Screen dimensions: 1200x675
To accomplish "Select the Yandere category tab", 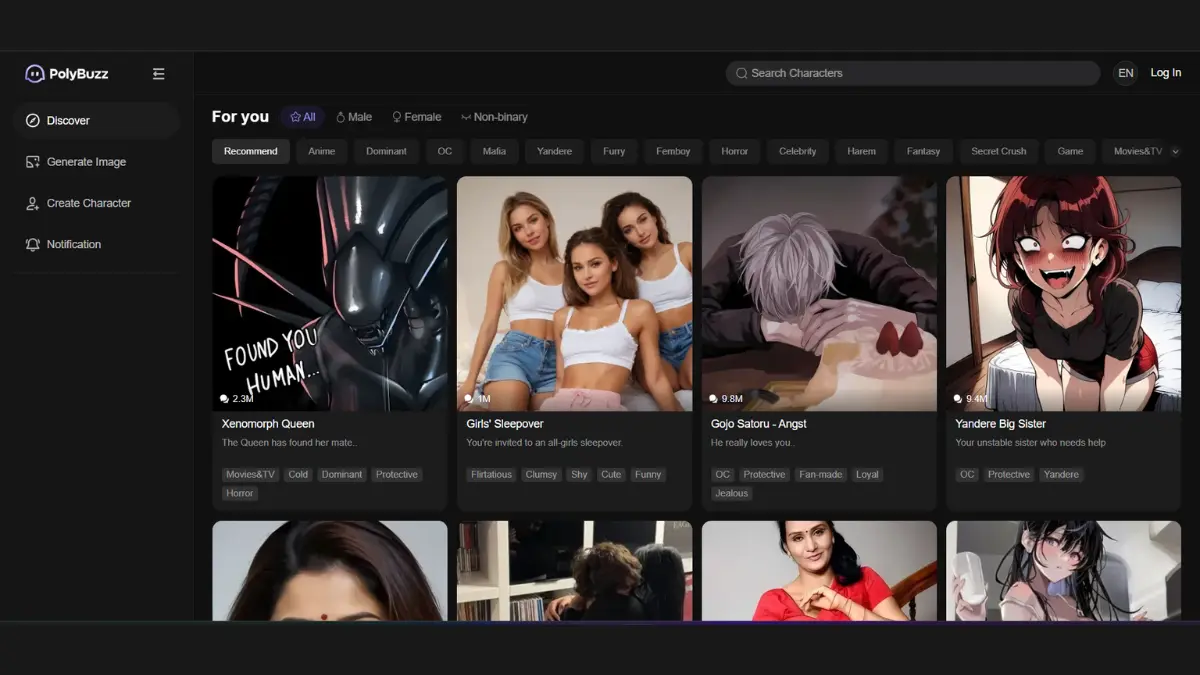I will click(554, 151).
